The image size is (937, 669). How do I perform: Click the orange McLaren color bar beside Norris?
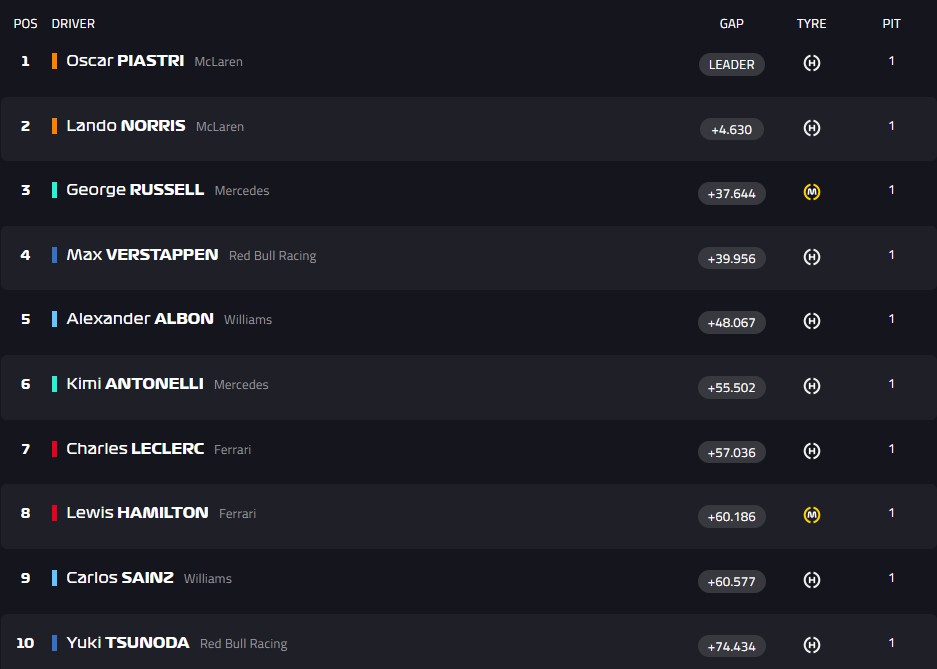pos(54,126)
